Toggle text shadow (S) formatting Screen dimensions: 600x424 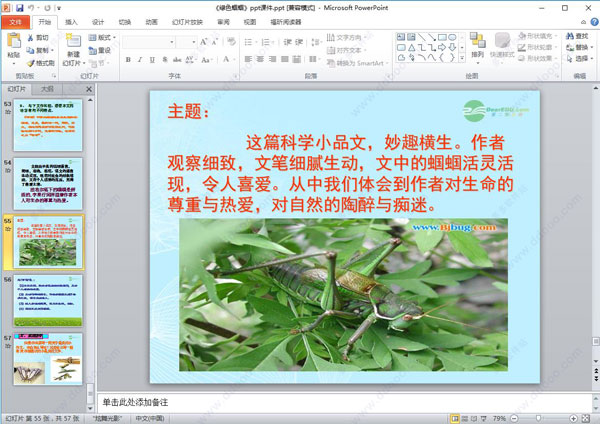click(165, 59)
